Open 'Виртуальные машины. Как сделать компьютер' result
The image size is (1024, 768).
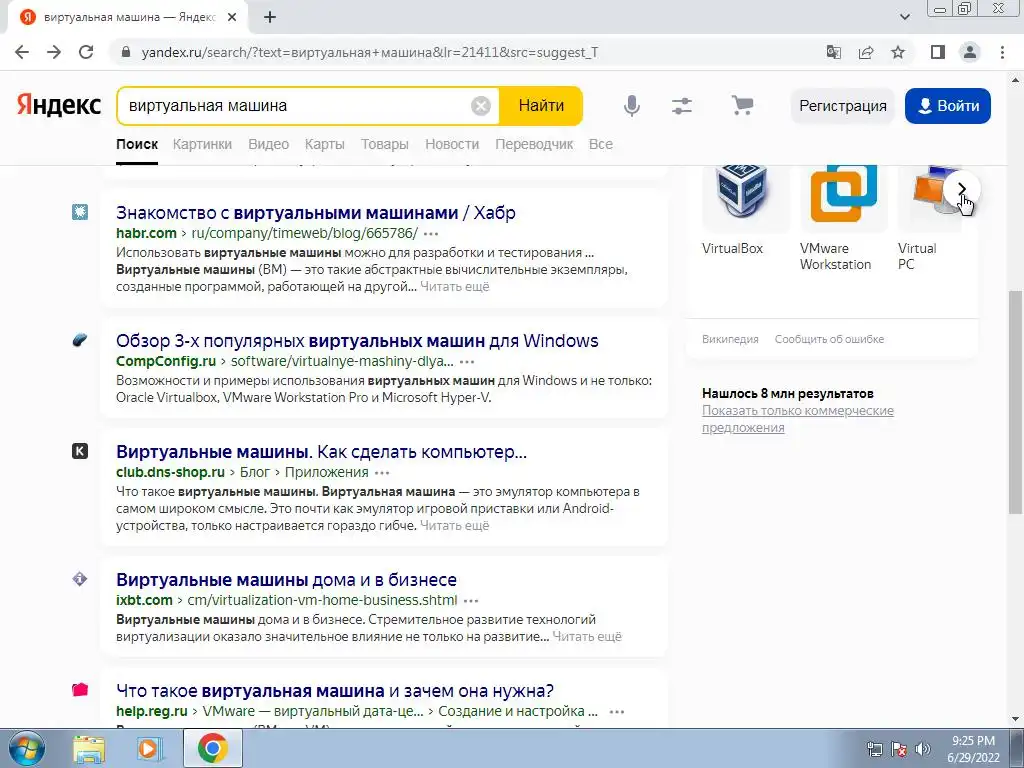pyautogui.click(x=321, y=452)
